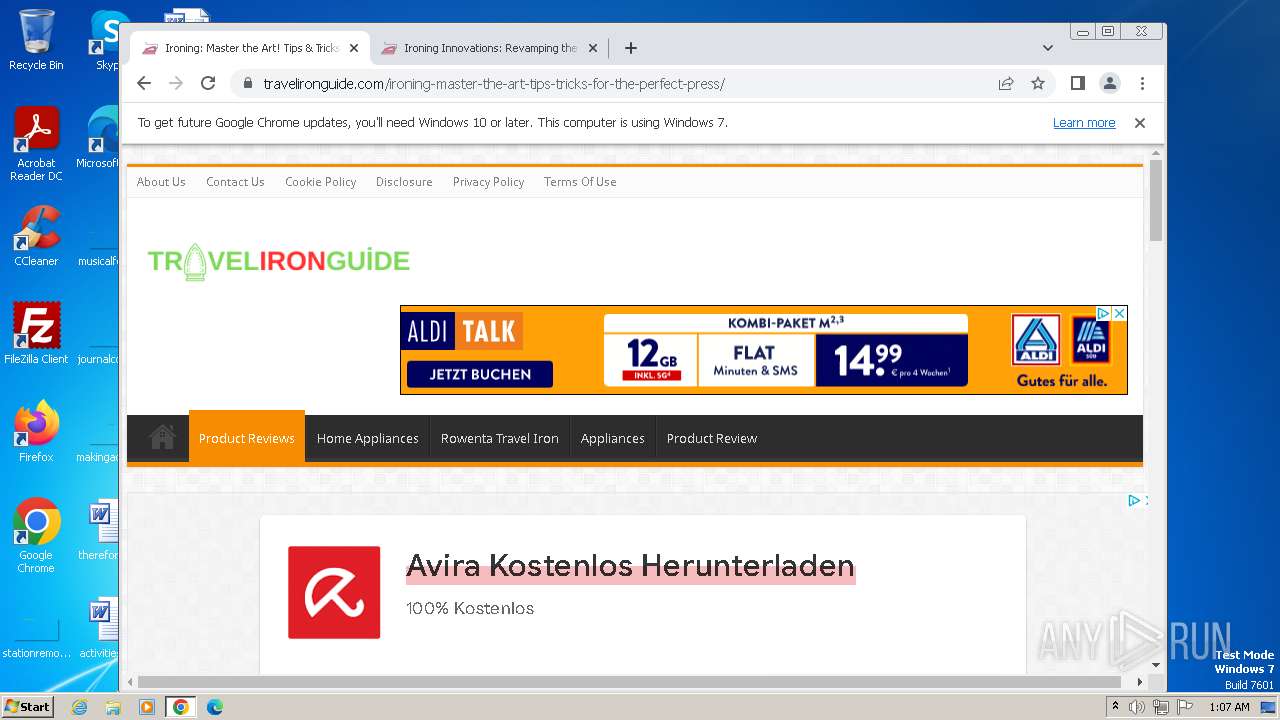Click the page vertical scrollbar thumb
This screenshot has height=720, width=1280.
pos(1156,200)
